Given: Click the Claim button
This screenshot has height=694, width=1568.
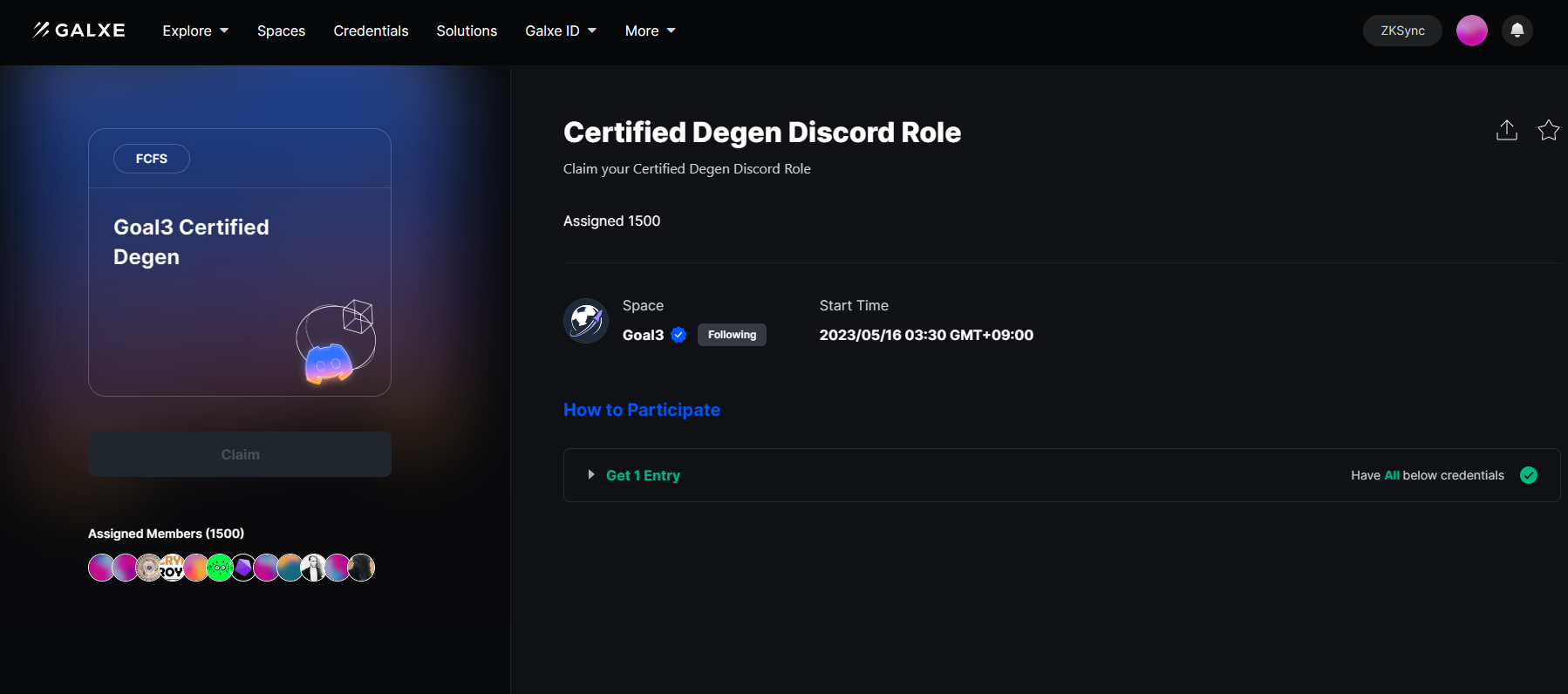Looking at the screenshot, I should 240,454.
